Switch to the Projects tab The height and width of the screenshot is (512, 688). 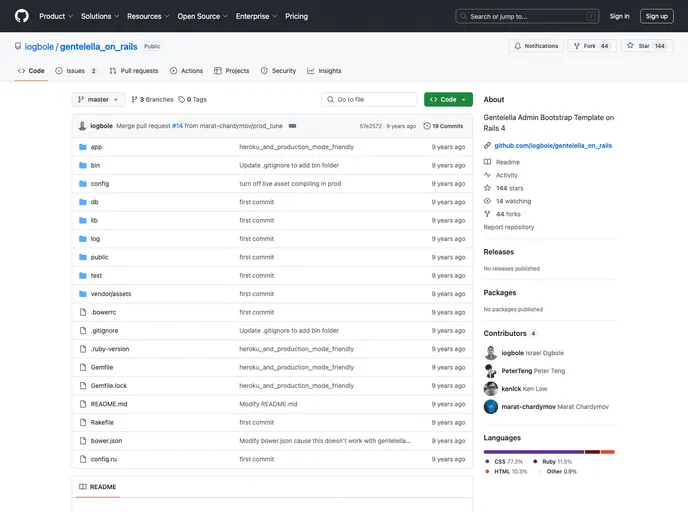[x=232, y=71]
